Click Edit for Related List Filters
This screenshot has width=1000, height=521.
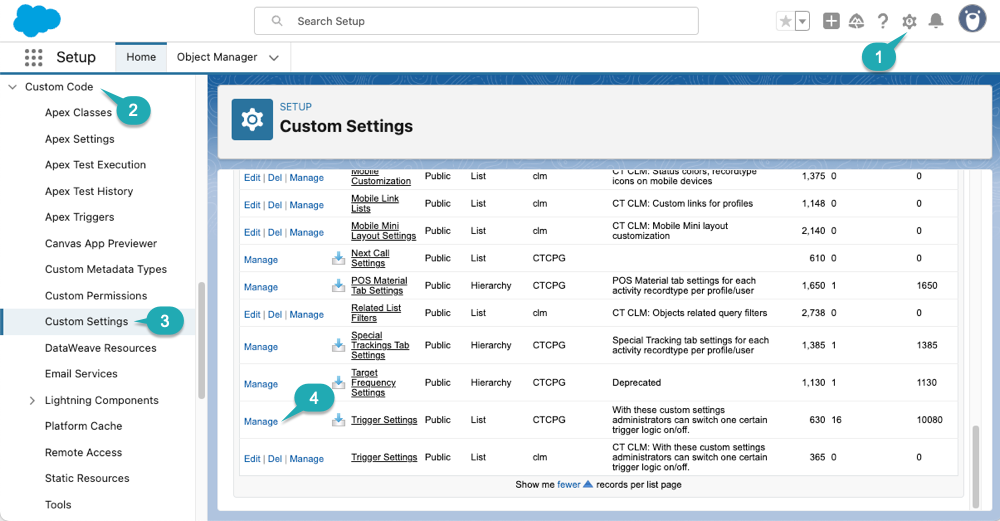[x=252, y=315]
